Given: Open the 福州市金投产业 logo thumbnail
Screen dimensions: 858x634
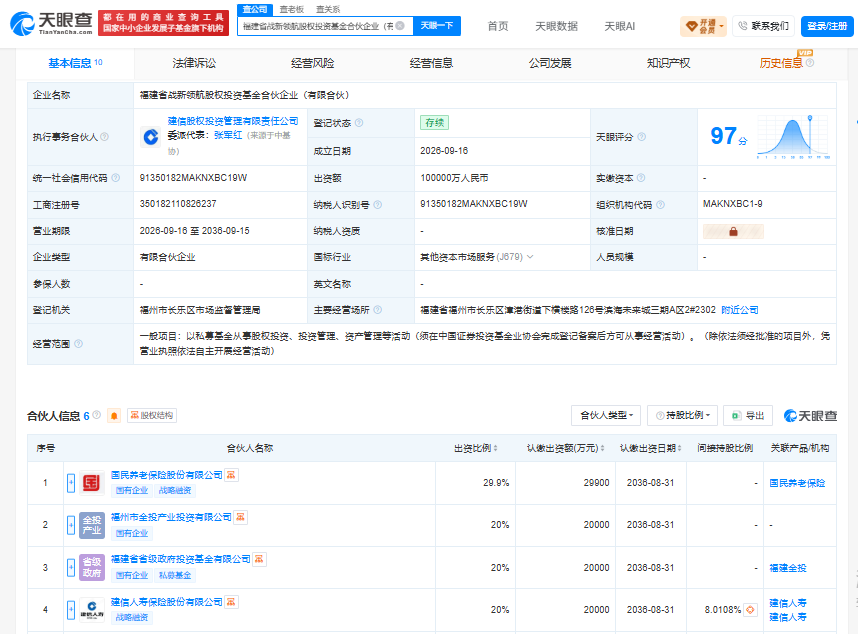Looking at the screenshot, I should [x=91, y=525].
